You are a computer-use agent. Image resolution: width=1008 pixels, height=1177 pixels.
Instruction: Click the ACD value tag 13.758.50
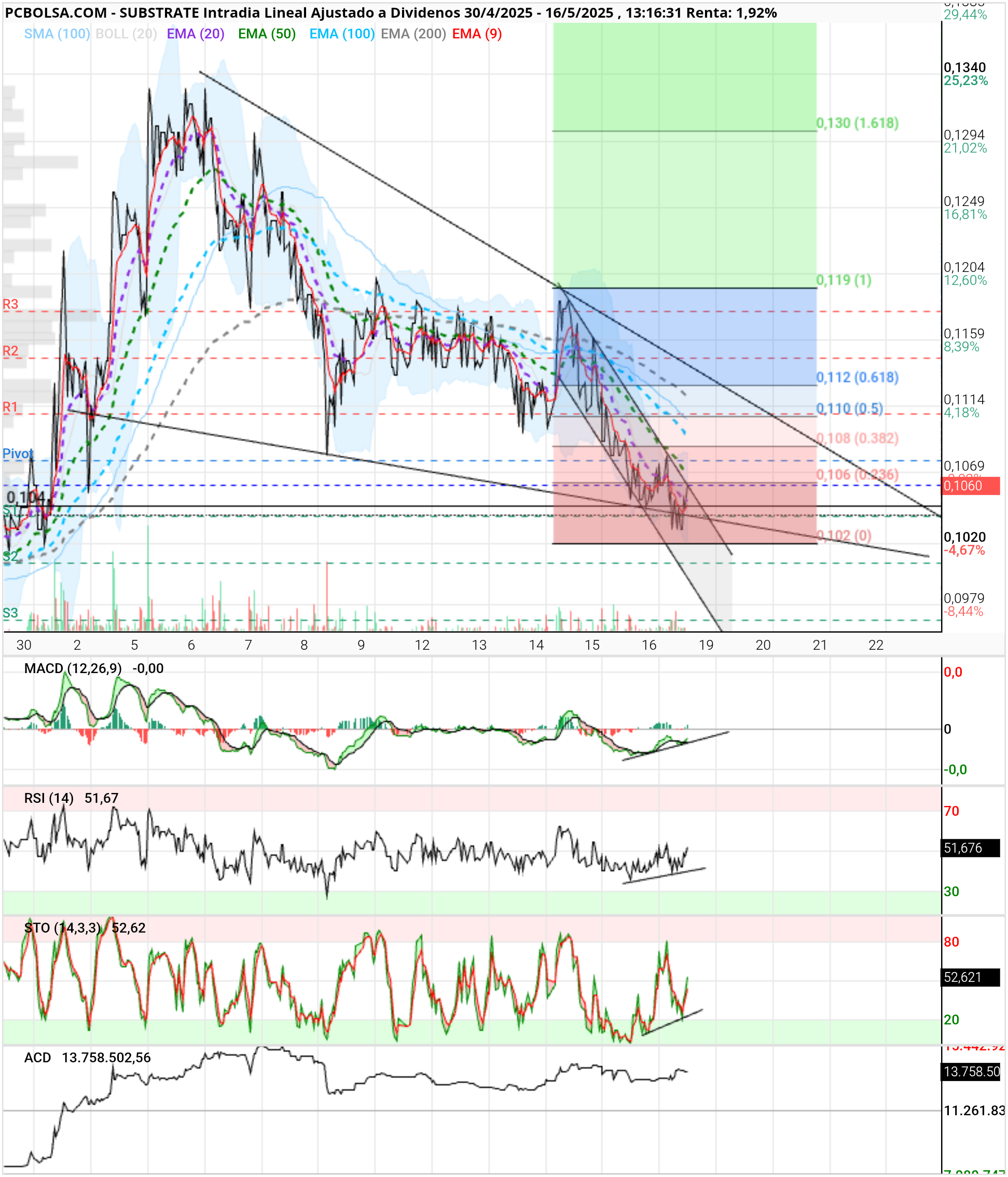[x=971, y=1071]
